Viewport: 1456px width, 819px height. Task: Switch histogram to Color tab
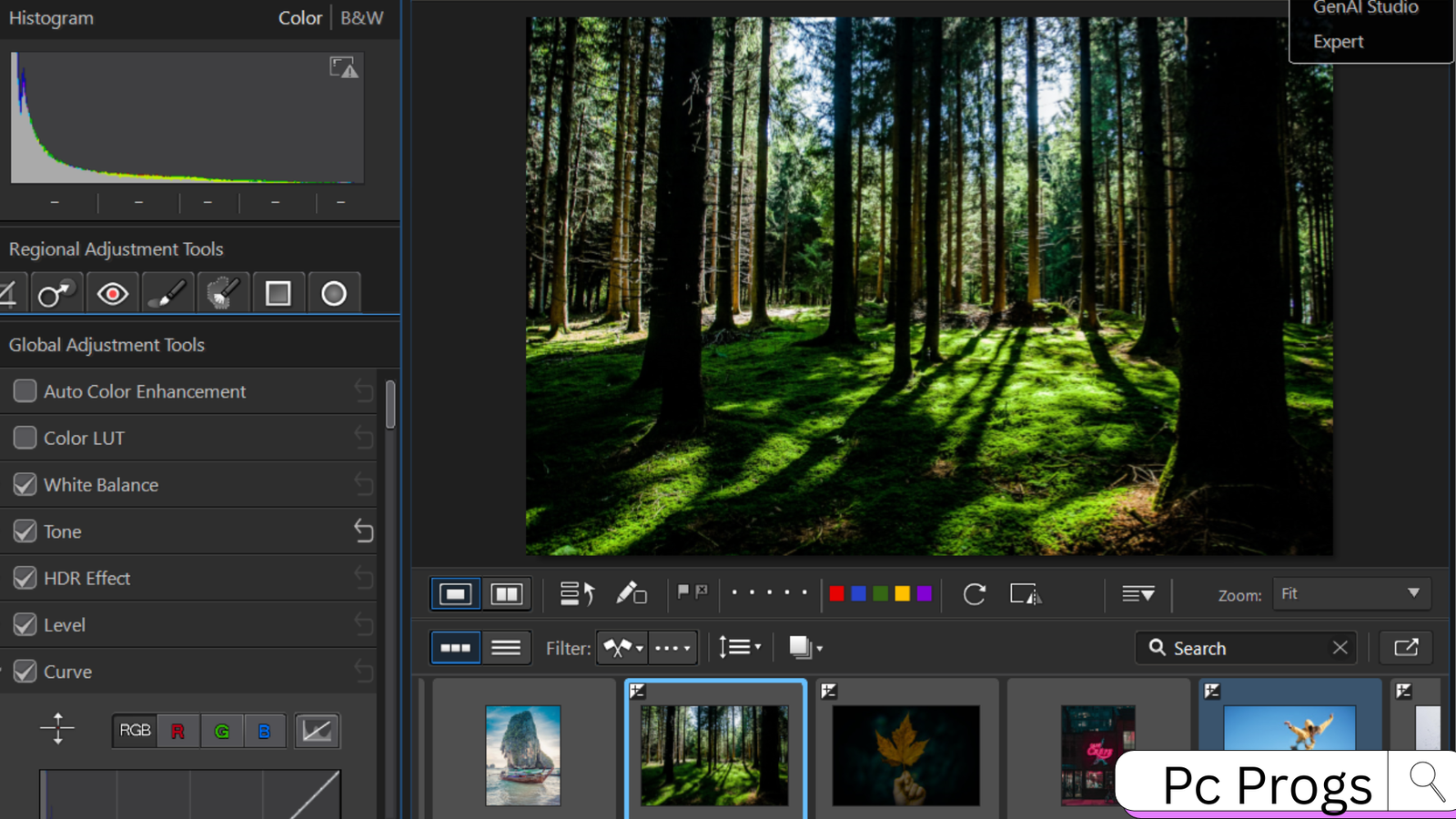(x=300, y=18)
